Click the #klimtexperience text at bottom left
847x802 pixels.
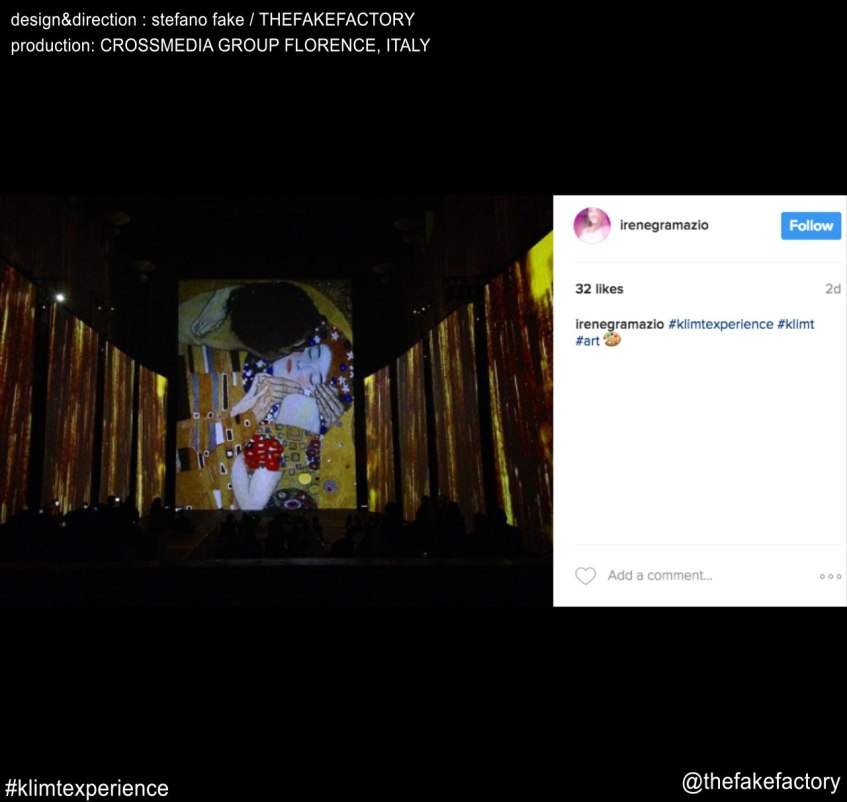click(x=87, y=788)
